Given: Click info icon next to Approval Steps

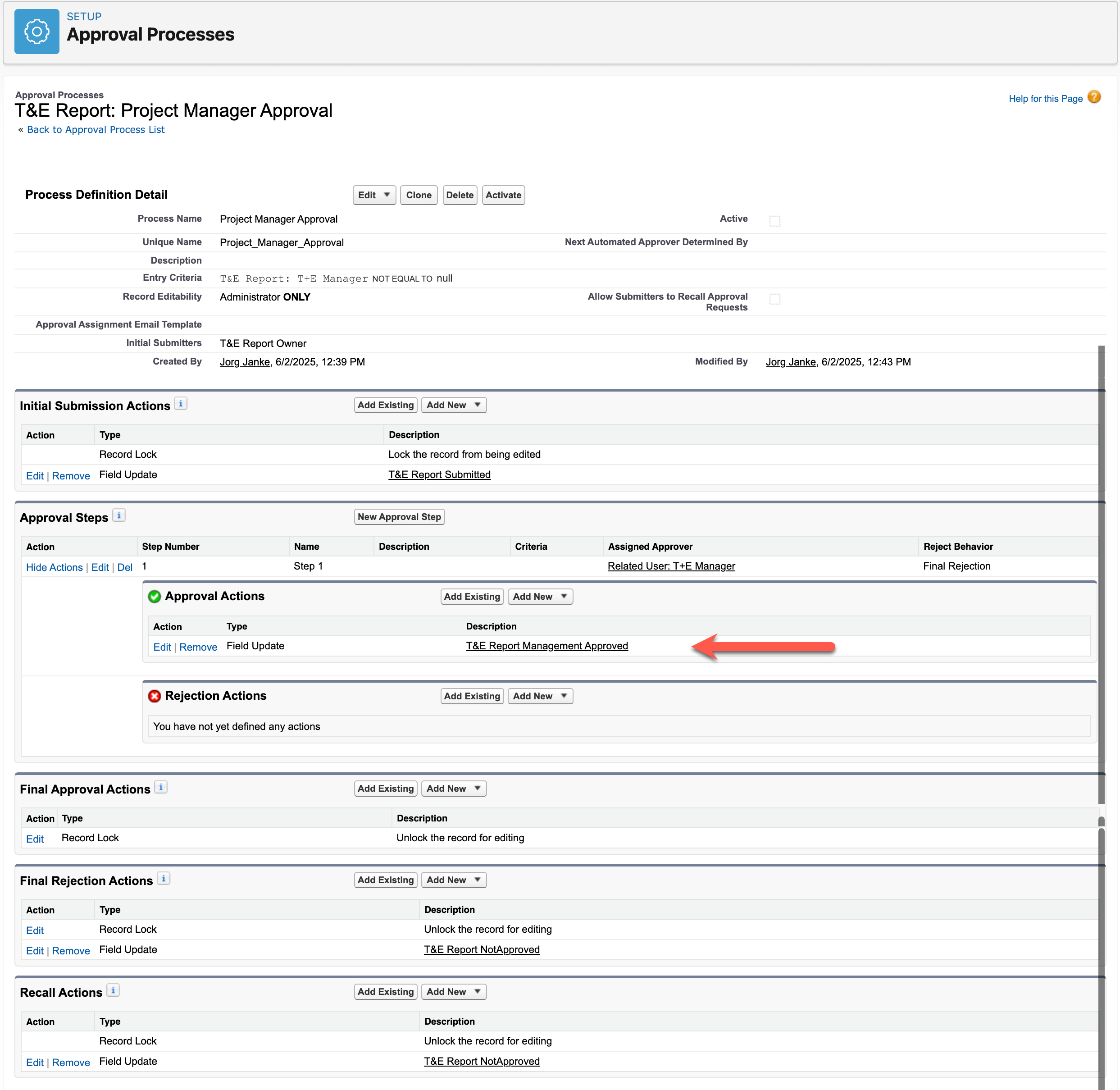Looking at the screenshot, I should tap(118, 515).
